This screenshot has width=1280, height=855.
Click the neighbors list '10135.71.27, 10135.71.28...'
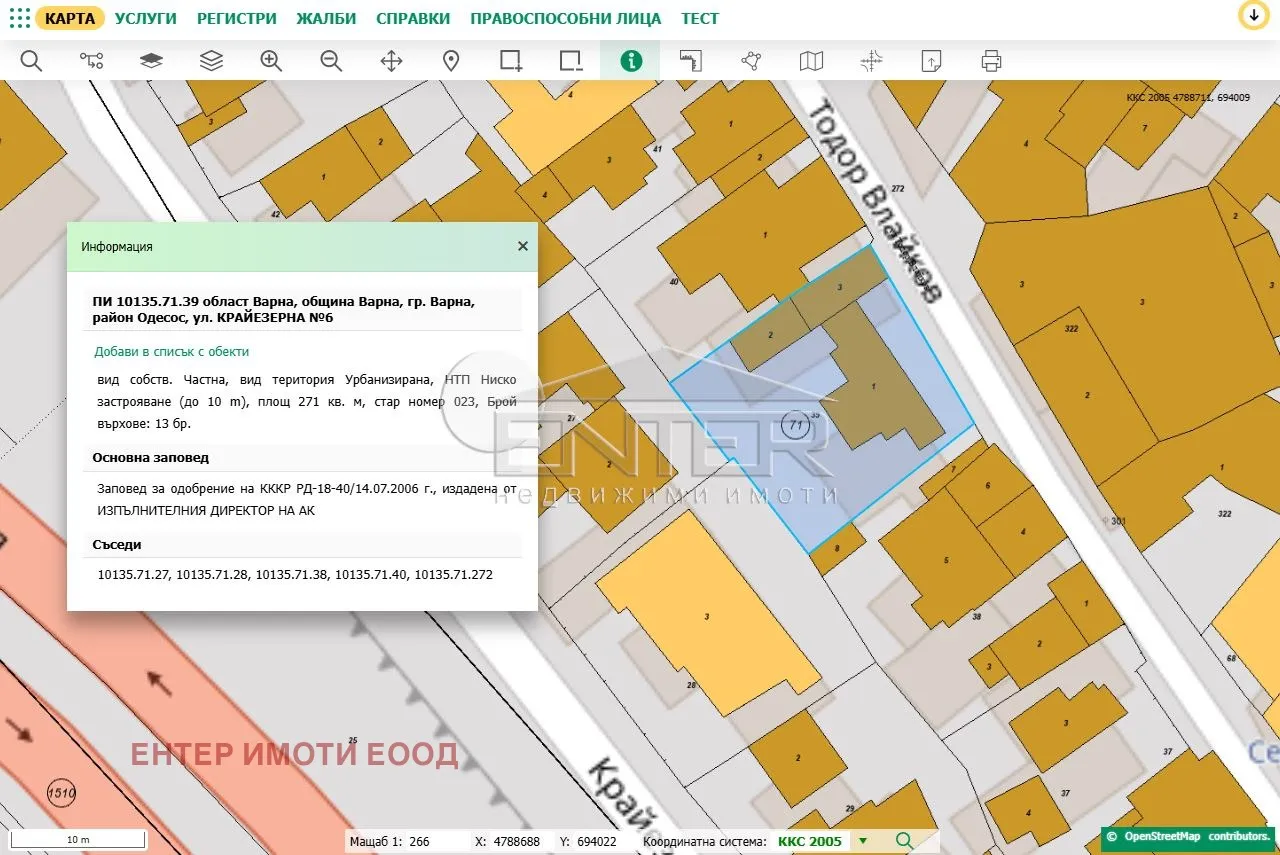click(295, 575)
